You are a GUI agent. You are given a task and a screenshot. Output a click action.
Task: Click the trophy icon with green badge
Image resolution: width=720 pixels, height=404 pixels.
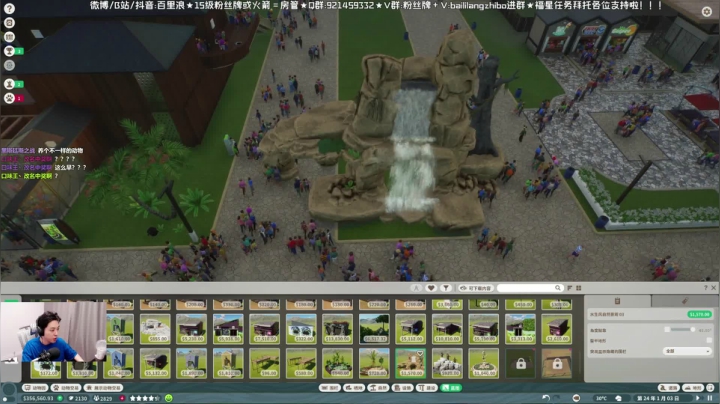(x=9, y=51)
